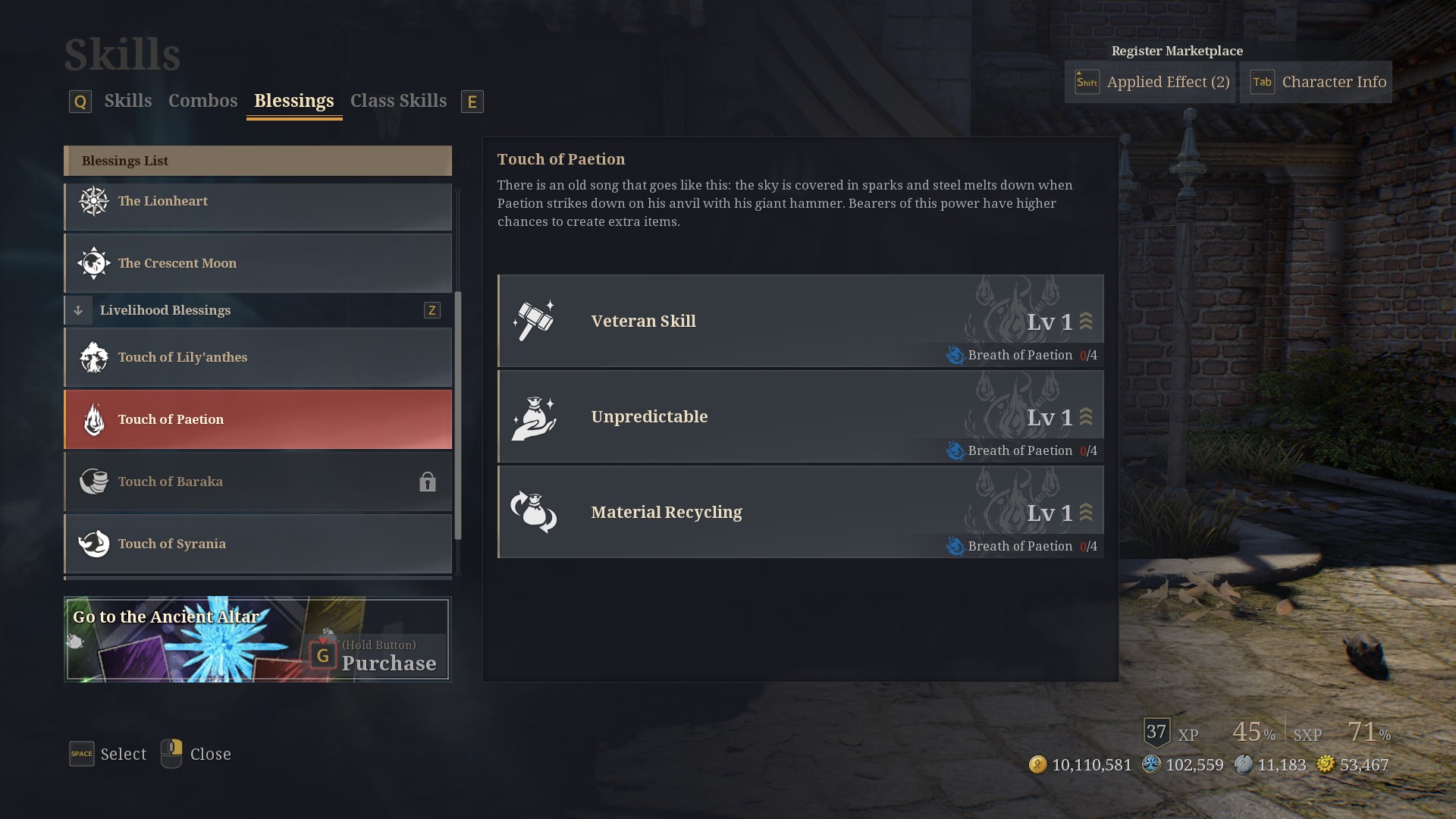Click the Touch of Baraka lock icon

[428, 482]
